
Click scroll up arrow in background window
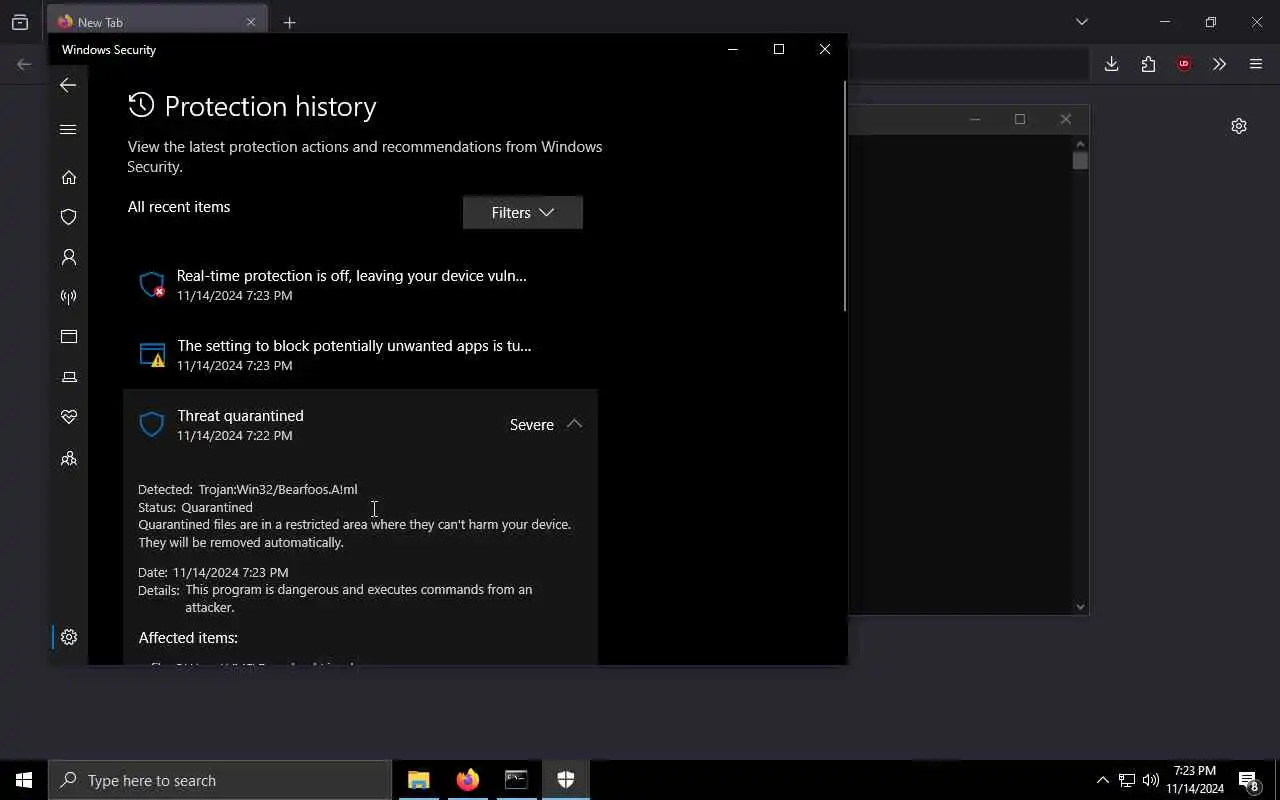[1080, 144]
